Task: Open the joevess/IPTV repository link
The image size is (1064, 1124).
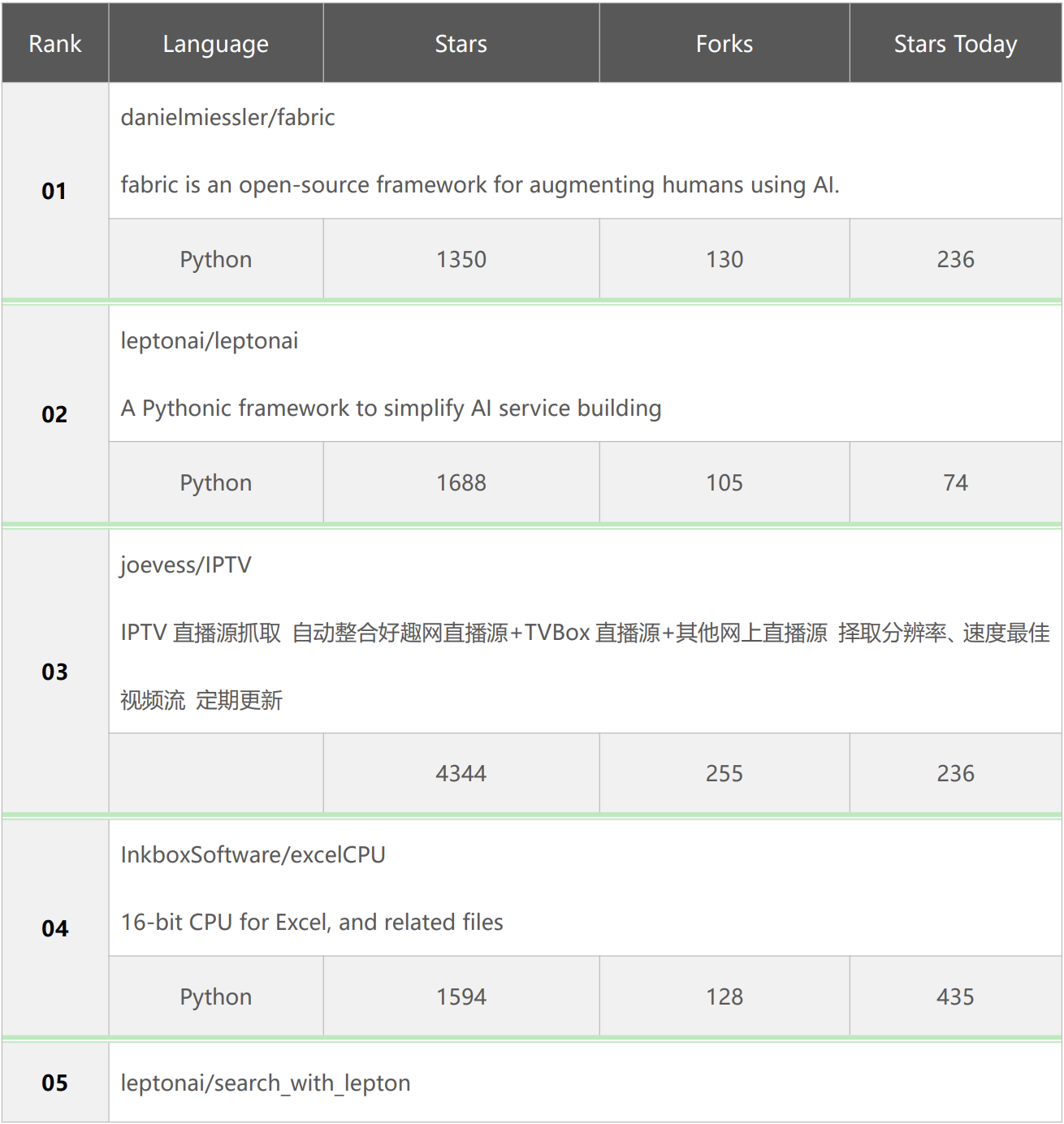Action: click(186, 565)
